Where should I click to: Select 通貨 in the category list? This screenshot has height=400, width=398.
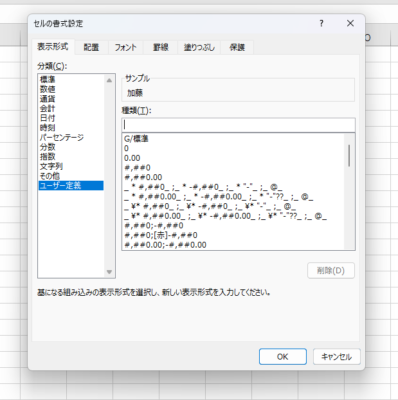click(x=71, y=99)
